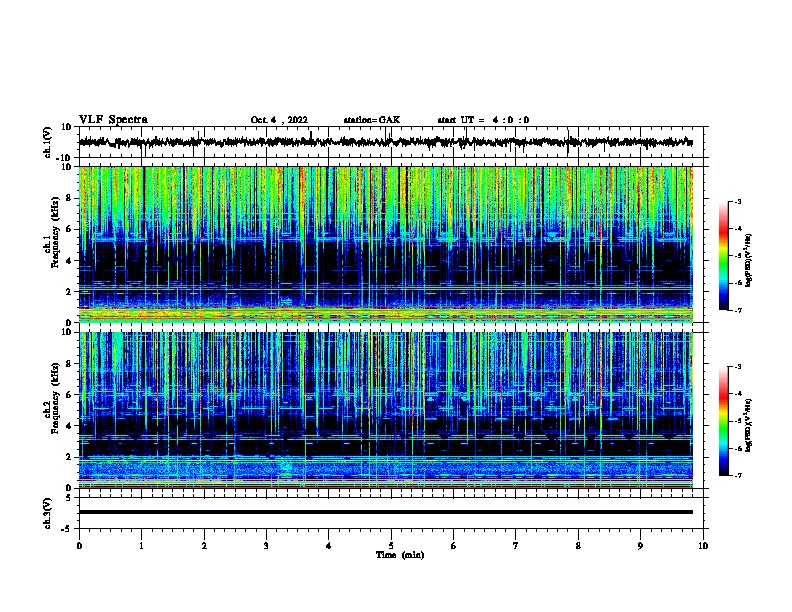This screenshot has height=612, width=792.
Task: Click the ch.1 color bar "log(PSD)" caption
Action: pos(749,260)
